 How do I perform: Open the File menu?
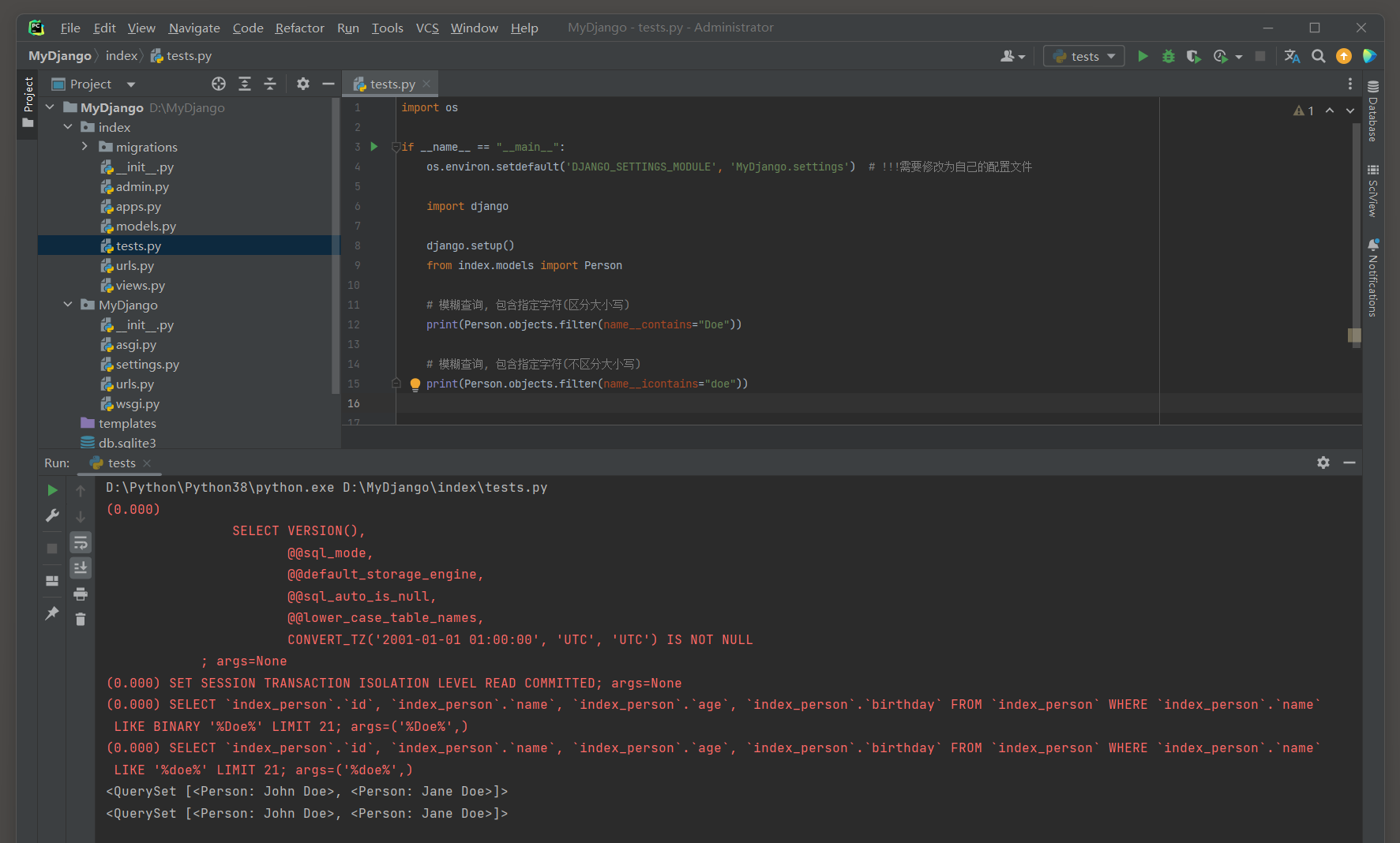point(70,28)
